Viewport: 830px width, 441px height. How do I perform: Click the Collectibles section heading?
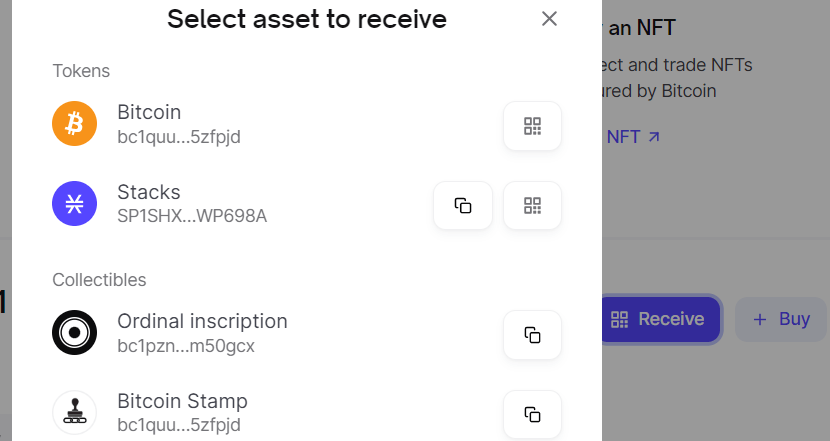99,280
